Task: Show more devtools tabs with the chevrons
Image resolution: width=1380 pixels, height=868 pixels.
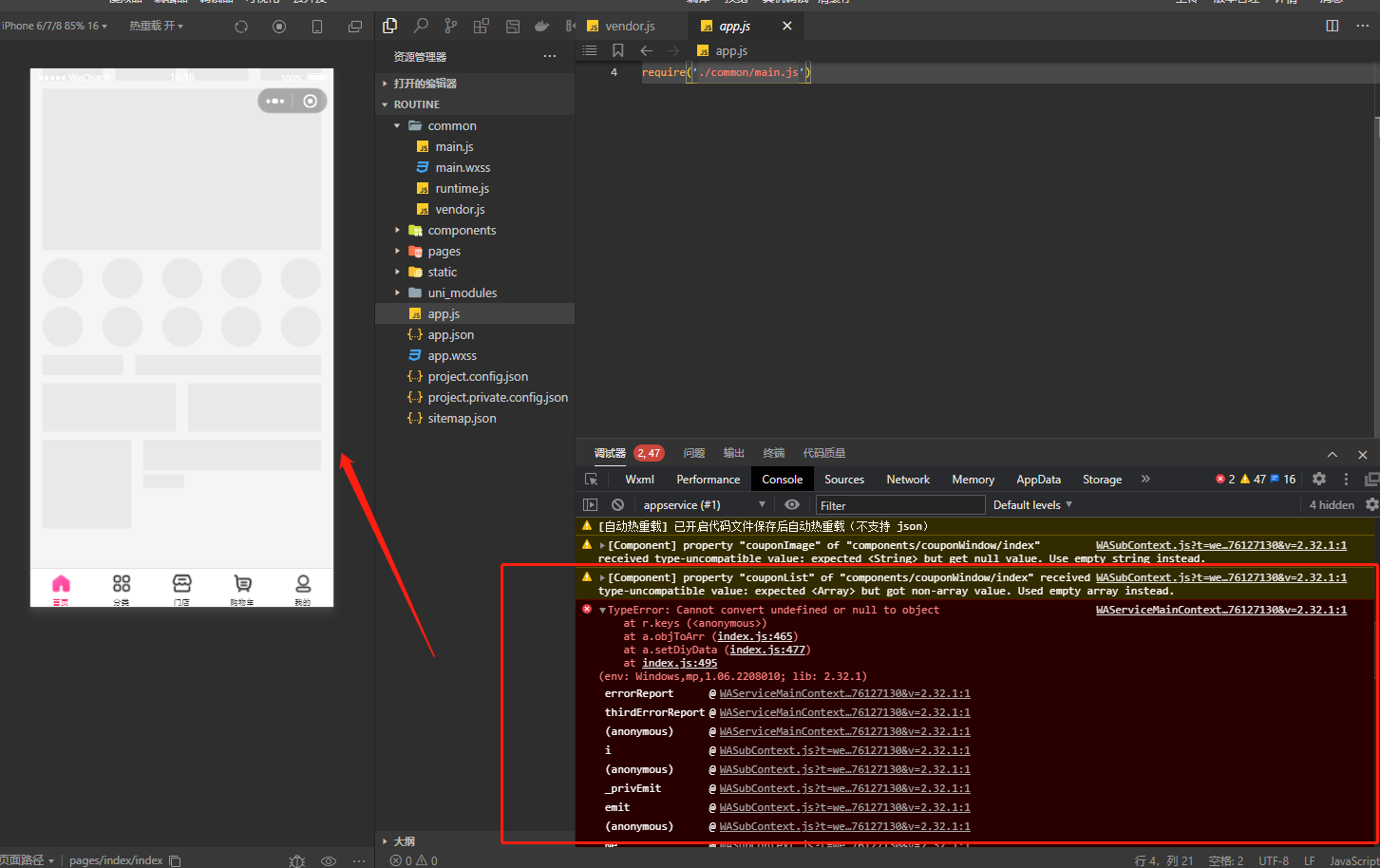Action: [1145, 479]
